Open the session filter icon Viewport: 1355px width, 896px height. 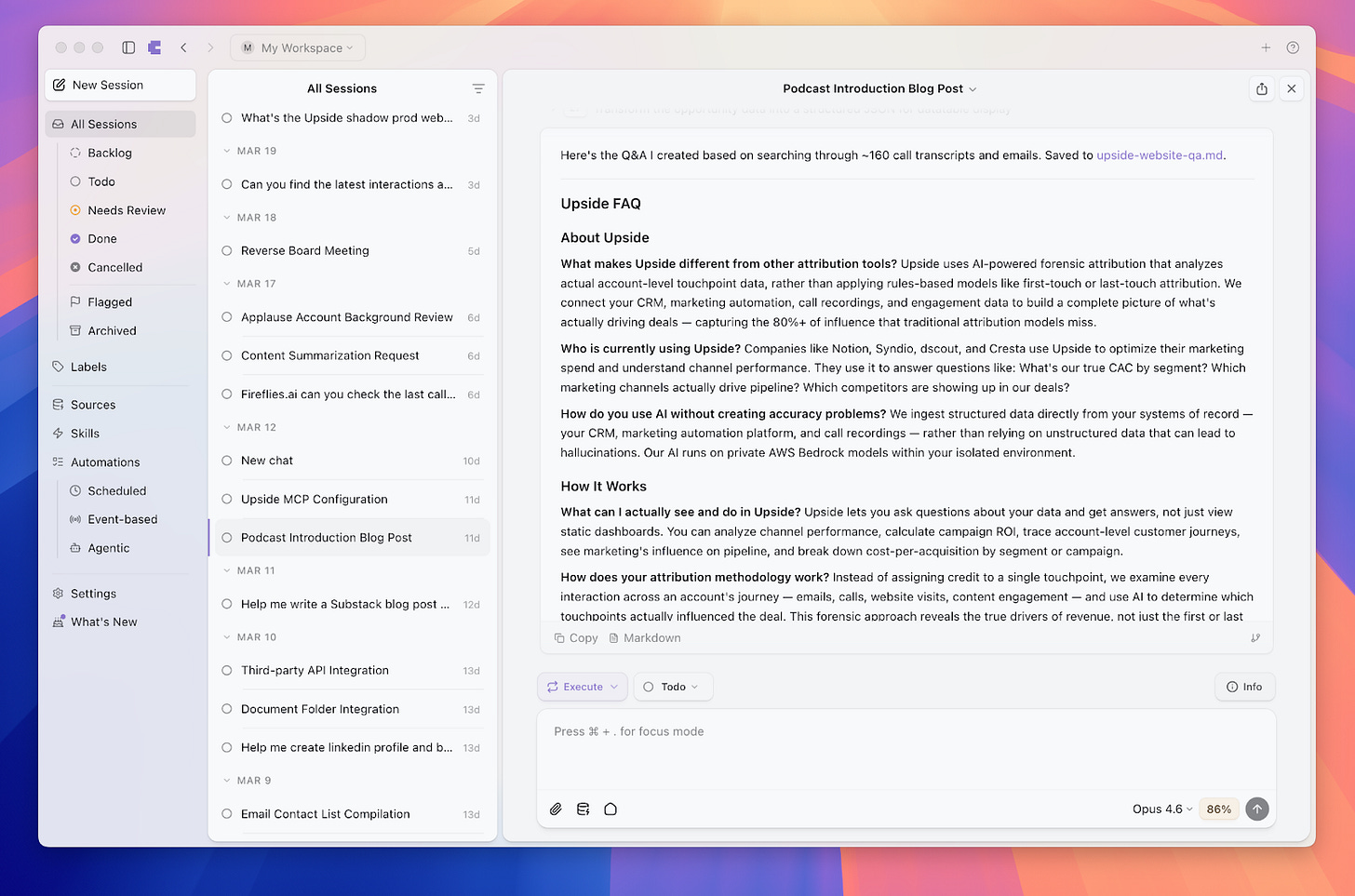[478, 88]
